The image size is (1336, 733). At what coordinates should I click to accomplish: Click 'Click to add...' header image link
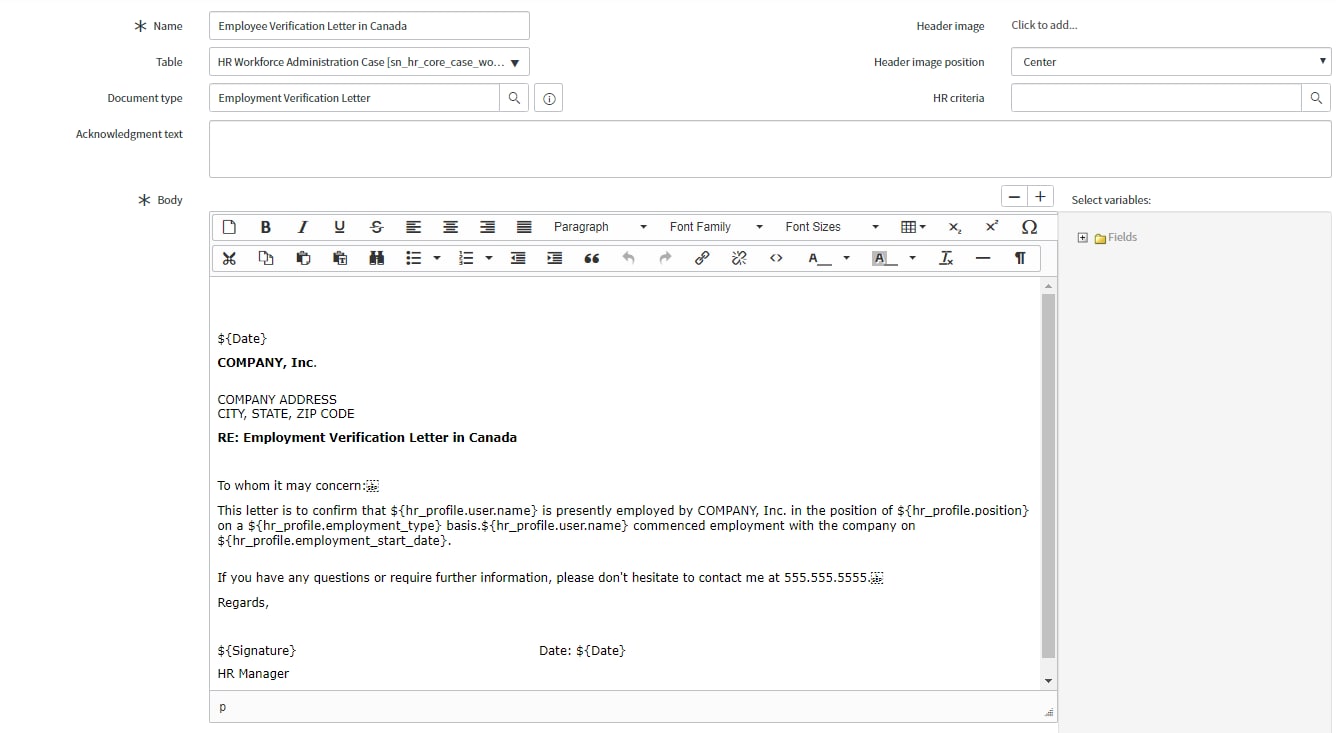pos(1044,26)
